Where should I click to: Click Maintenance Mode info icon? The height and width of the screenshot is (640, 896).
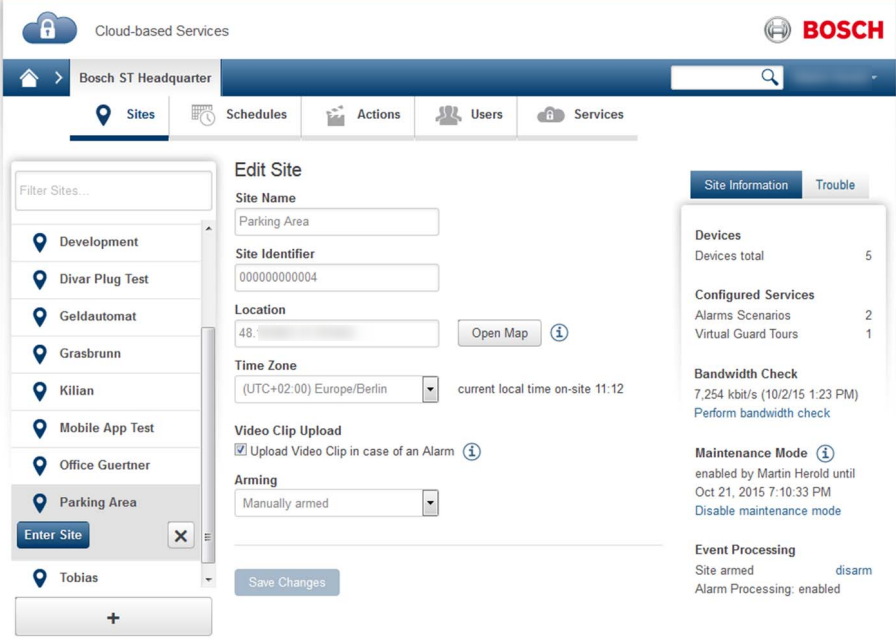pyautogui.click(x=825, y=453)
